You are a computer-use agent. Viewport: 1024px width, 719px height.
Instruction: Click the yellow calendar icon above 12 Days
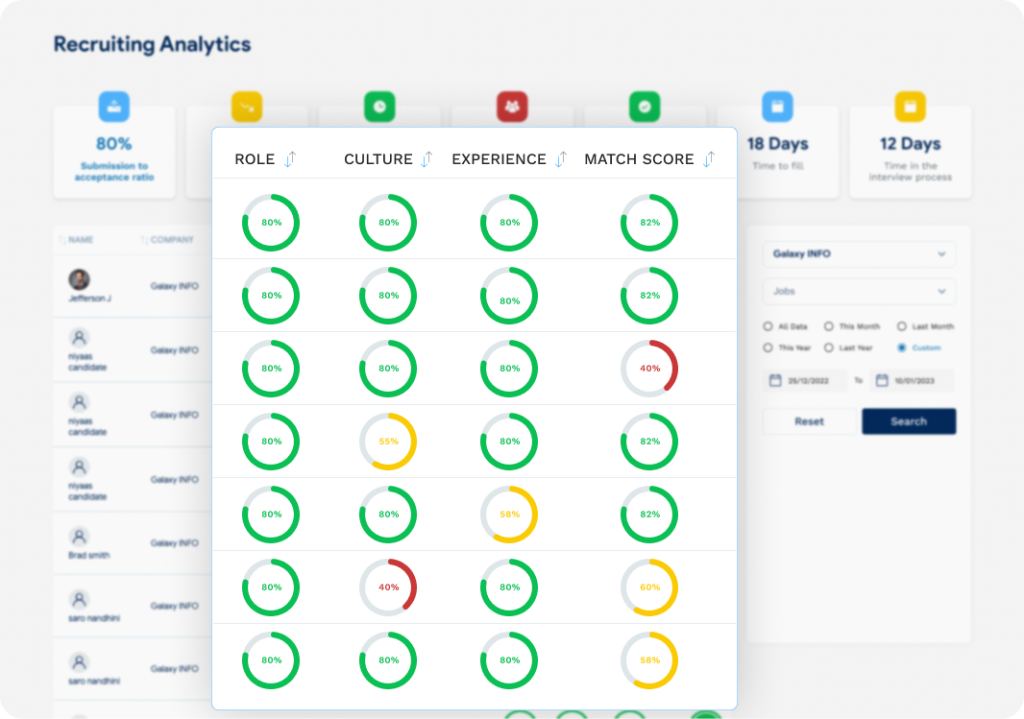[910, 106]
